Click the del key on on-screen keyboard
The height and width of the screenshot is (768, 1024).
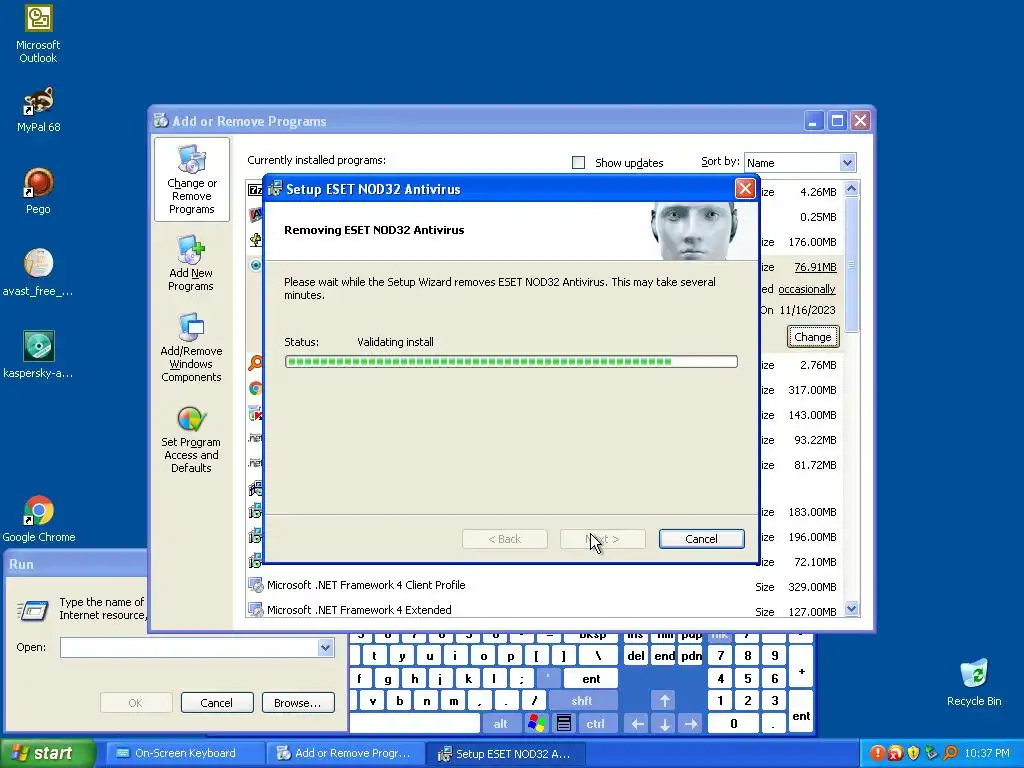pyautogui.click(x=636, y=656)
